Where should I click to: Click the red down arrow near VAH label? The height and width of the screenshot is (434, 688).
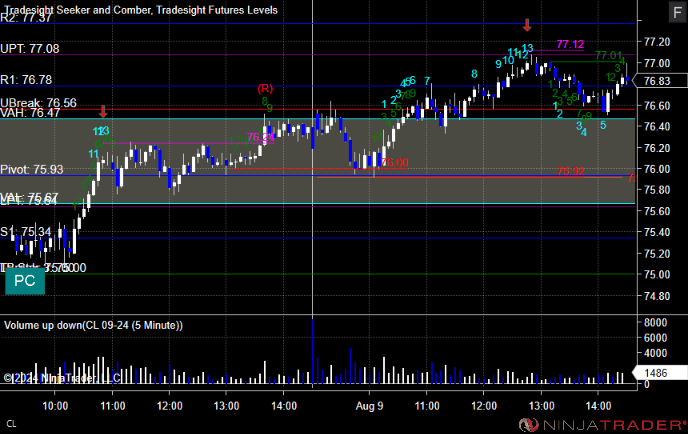[x=103, y=111]
